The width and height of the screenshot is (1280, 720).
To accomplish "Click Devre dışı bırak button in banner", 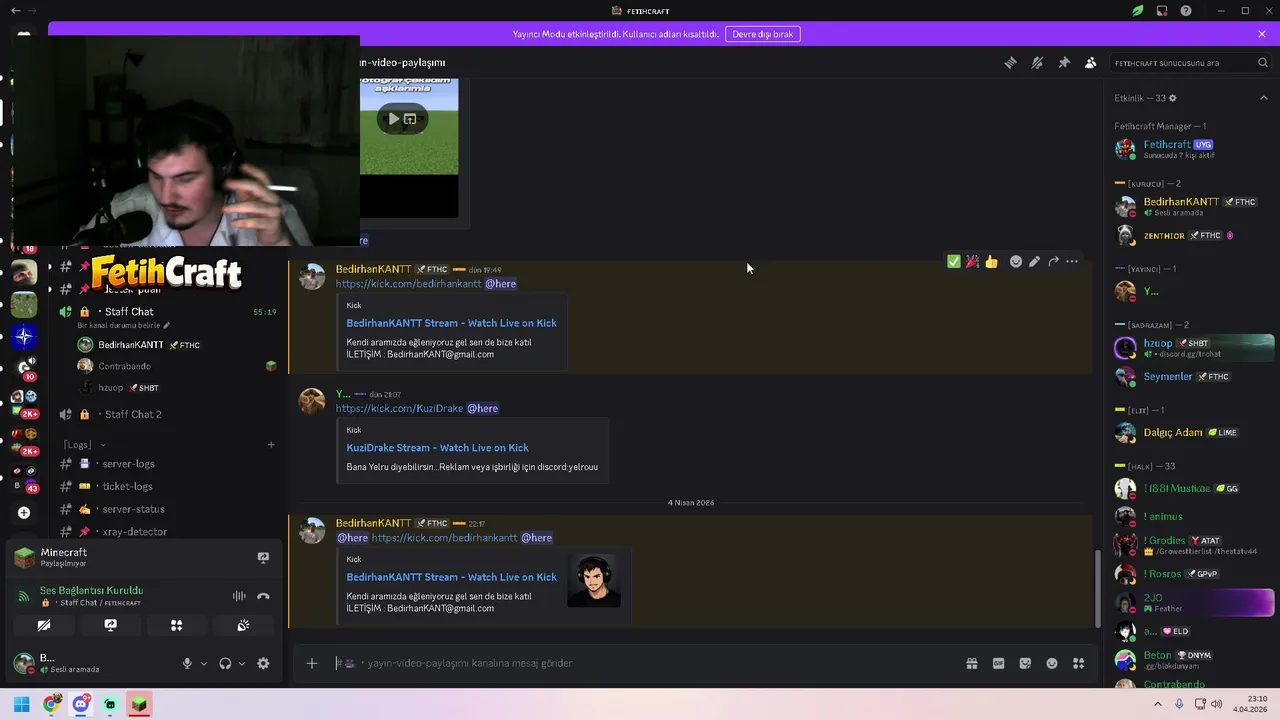I will (763, 34).
